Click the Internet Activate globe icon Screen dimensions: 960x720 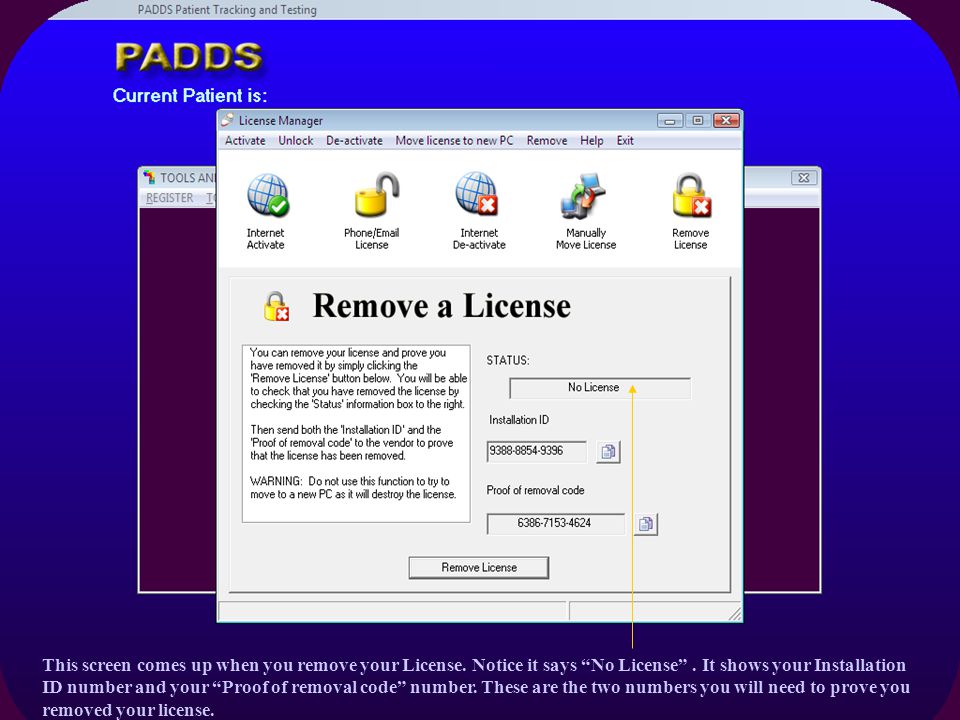pyautogui.click(x=268, y=195)
